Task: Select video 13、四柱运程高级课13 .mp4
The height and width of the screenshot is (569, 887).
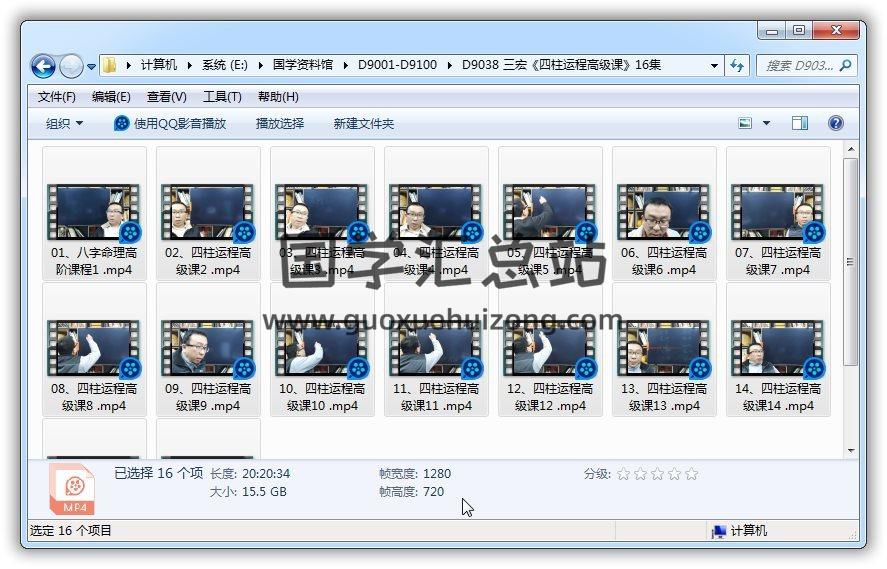Action: 664,350
